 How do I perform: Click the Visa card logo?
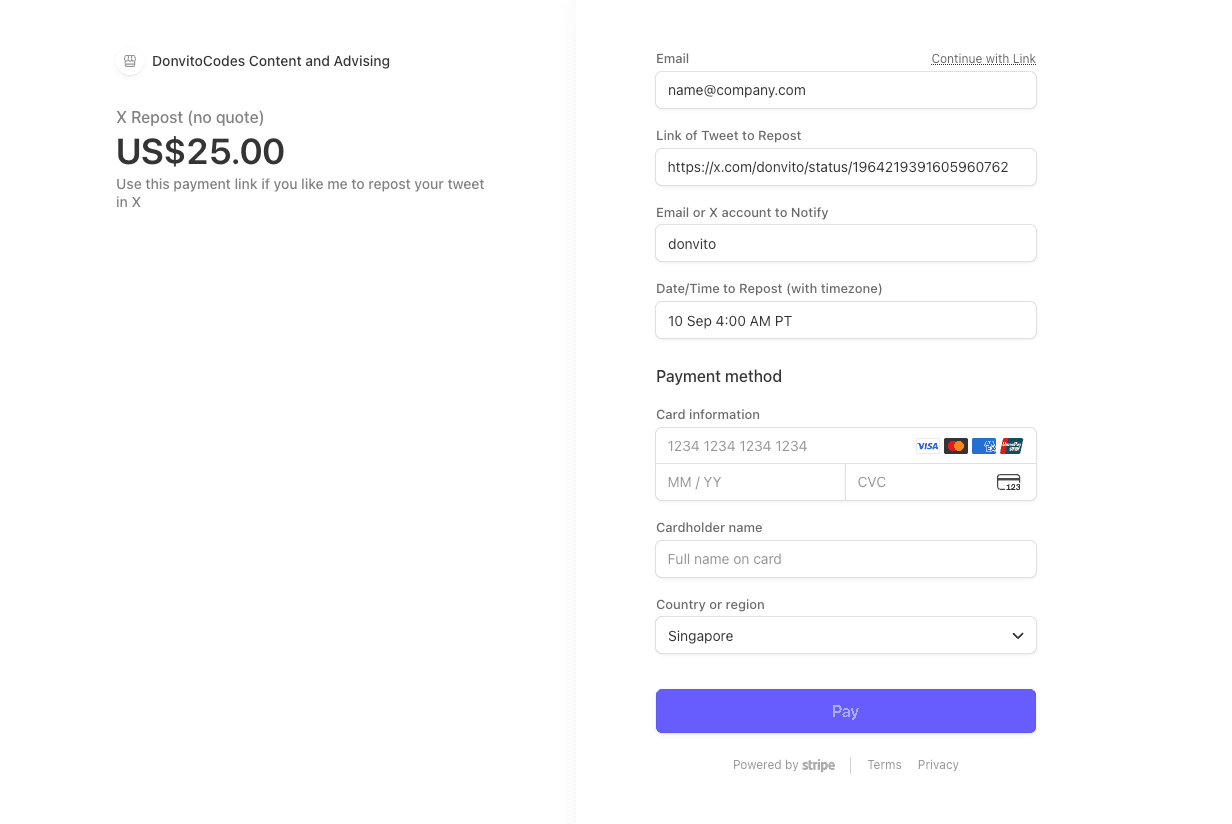click(928, 446)
